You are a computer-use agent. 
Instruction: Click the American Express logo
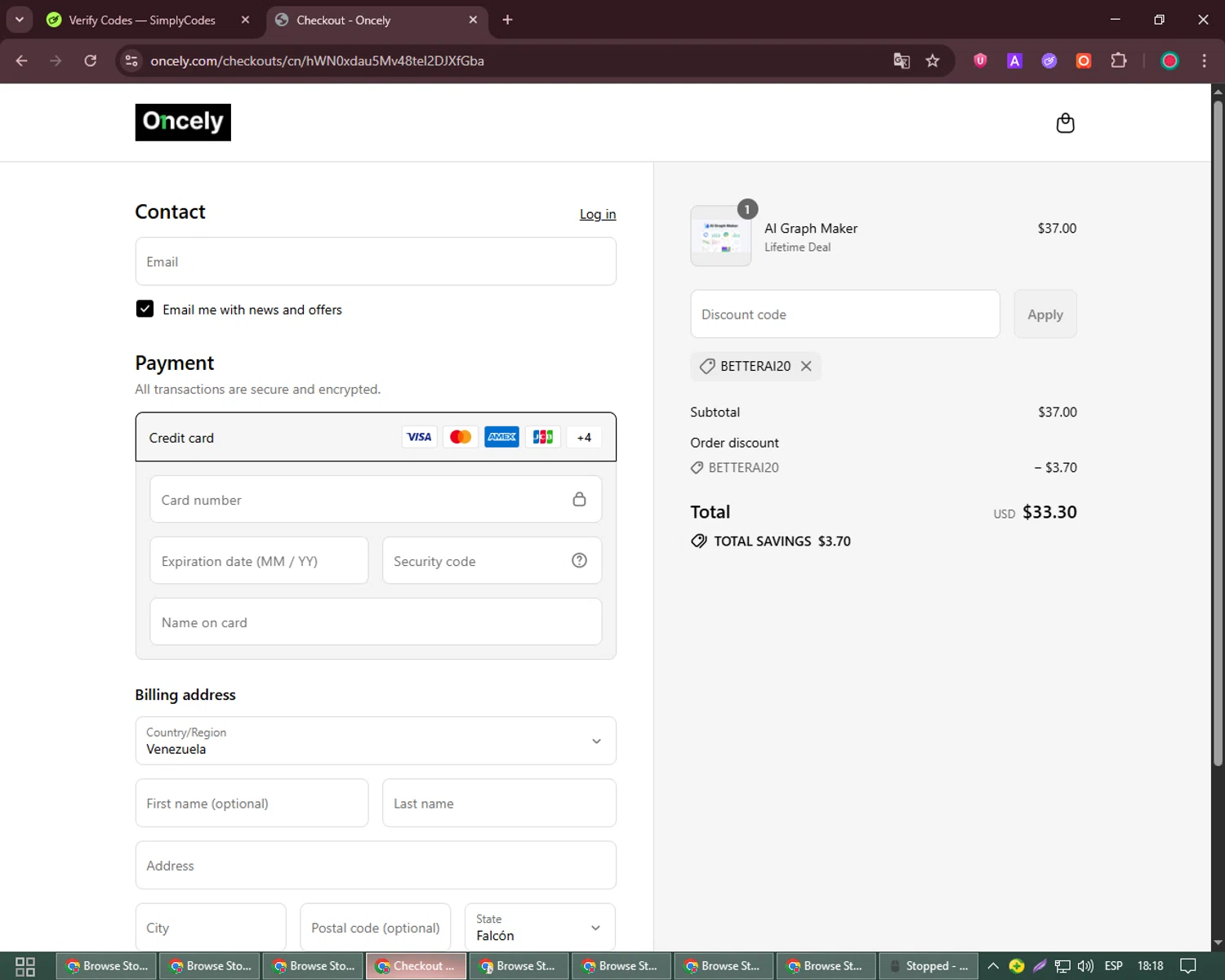pos(501,437)
